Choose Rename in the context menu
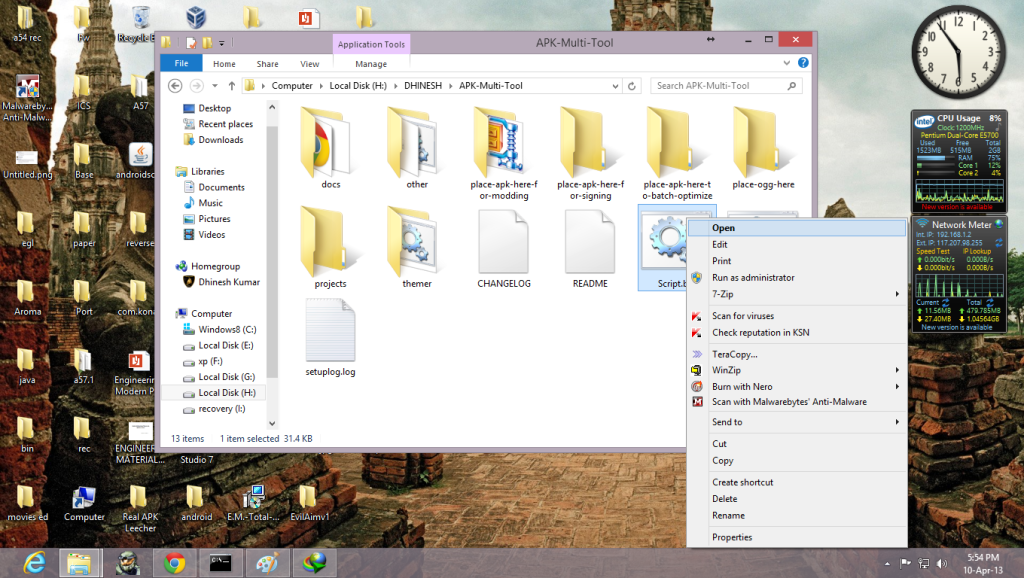Viewport: 1024px width, 578px height. tap(797, 515)
